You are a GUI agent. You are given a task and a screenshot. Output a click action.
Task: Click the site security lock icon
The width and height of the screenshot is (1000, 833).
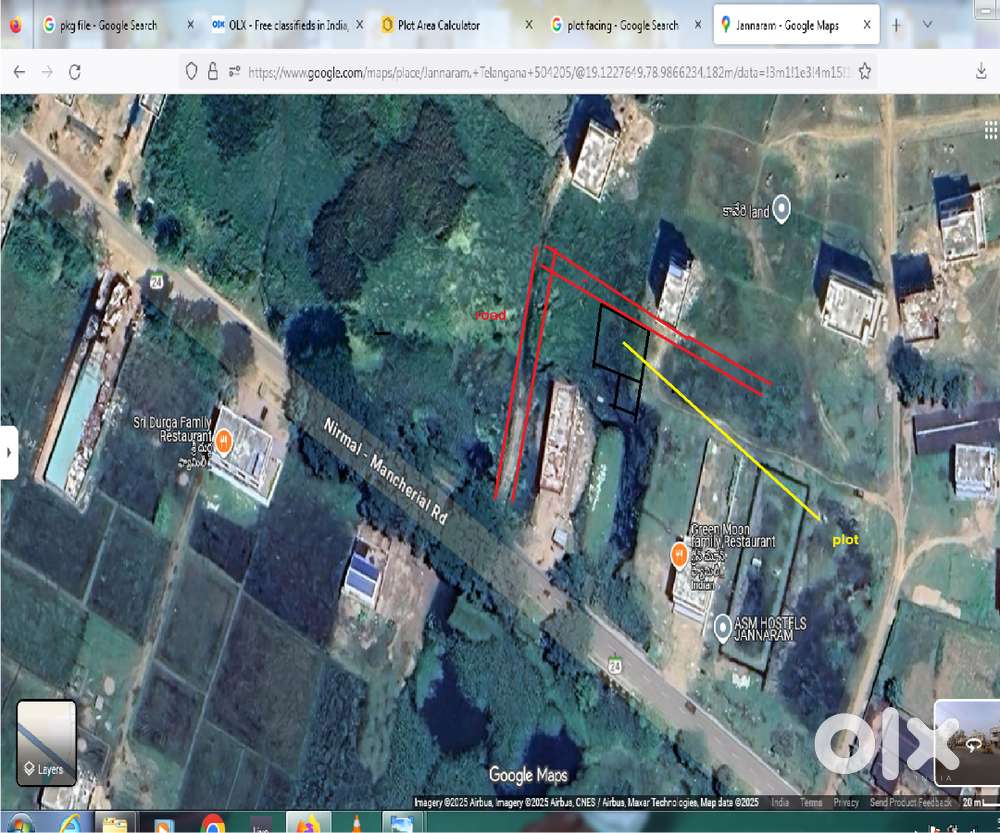(211, 71)
